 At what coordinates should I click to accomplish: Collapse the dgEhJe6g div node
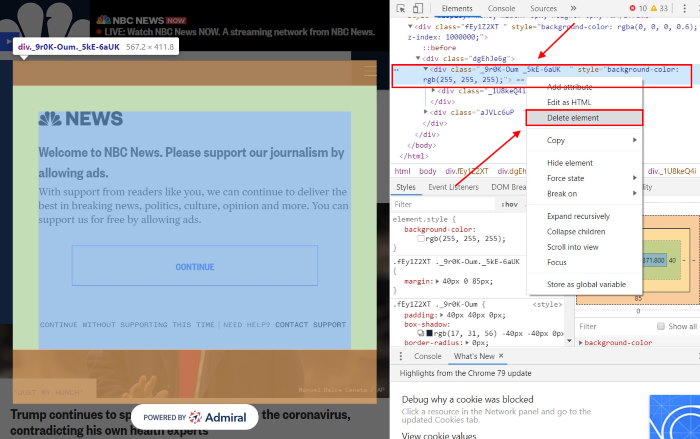point(418,58)
